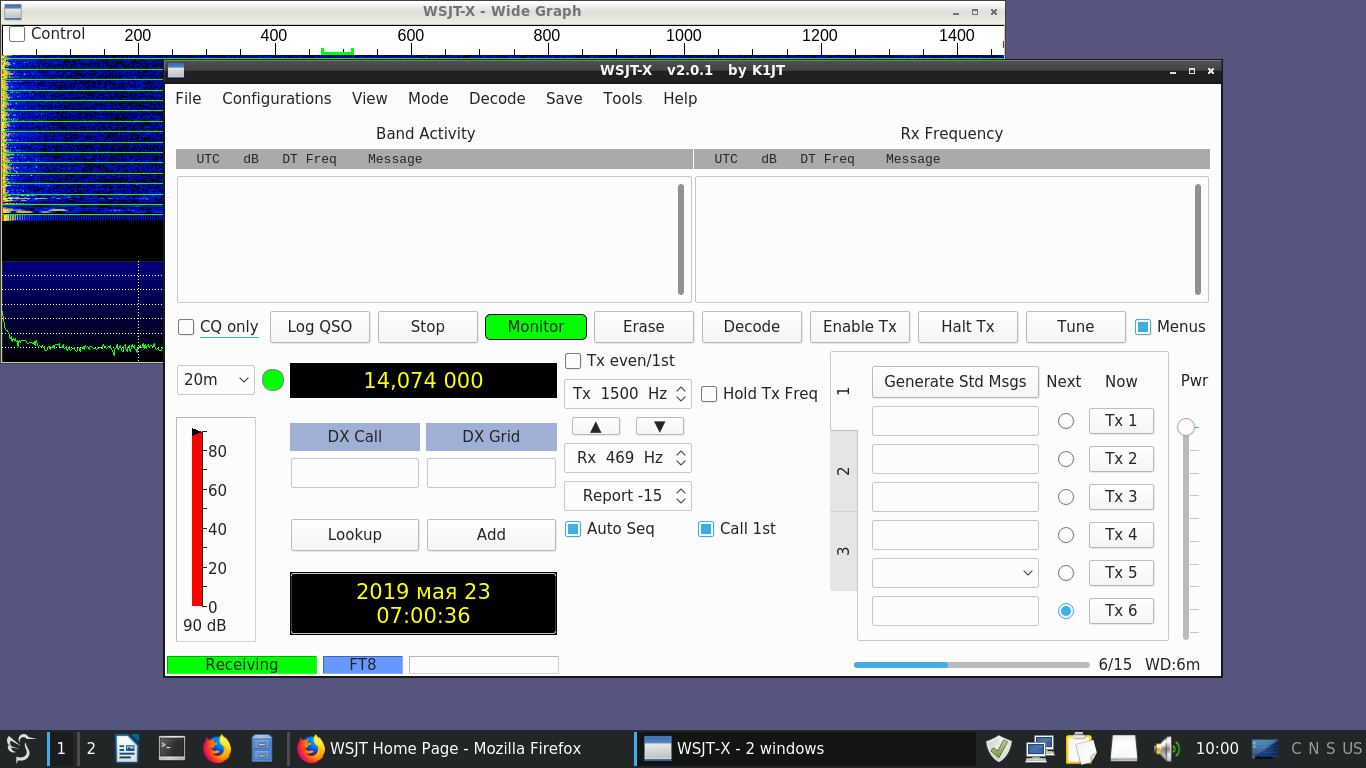Select the Next radio button for Tx 1
This screenshot has height=768, width=1366.
click(1066, 421)
